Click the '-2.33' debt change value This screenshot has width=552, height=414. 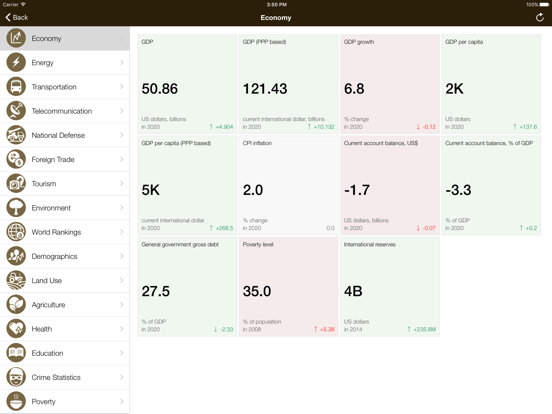(226, 330)
